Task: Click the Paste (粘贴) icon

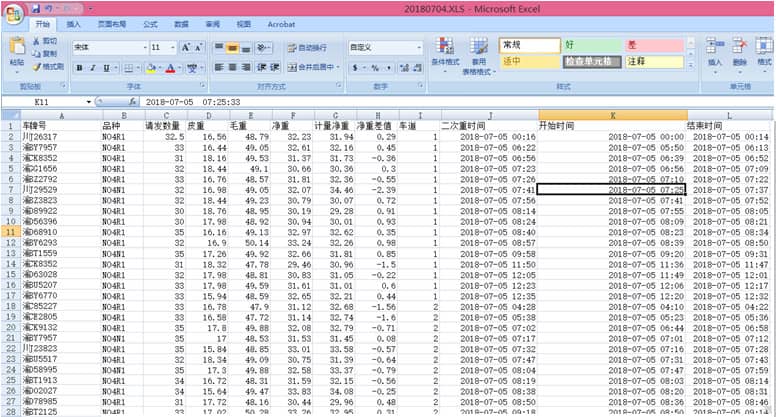Action: click(17, 50)
